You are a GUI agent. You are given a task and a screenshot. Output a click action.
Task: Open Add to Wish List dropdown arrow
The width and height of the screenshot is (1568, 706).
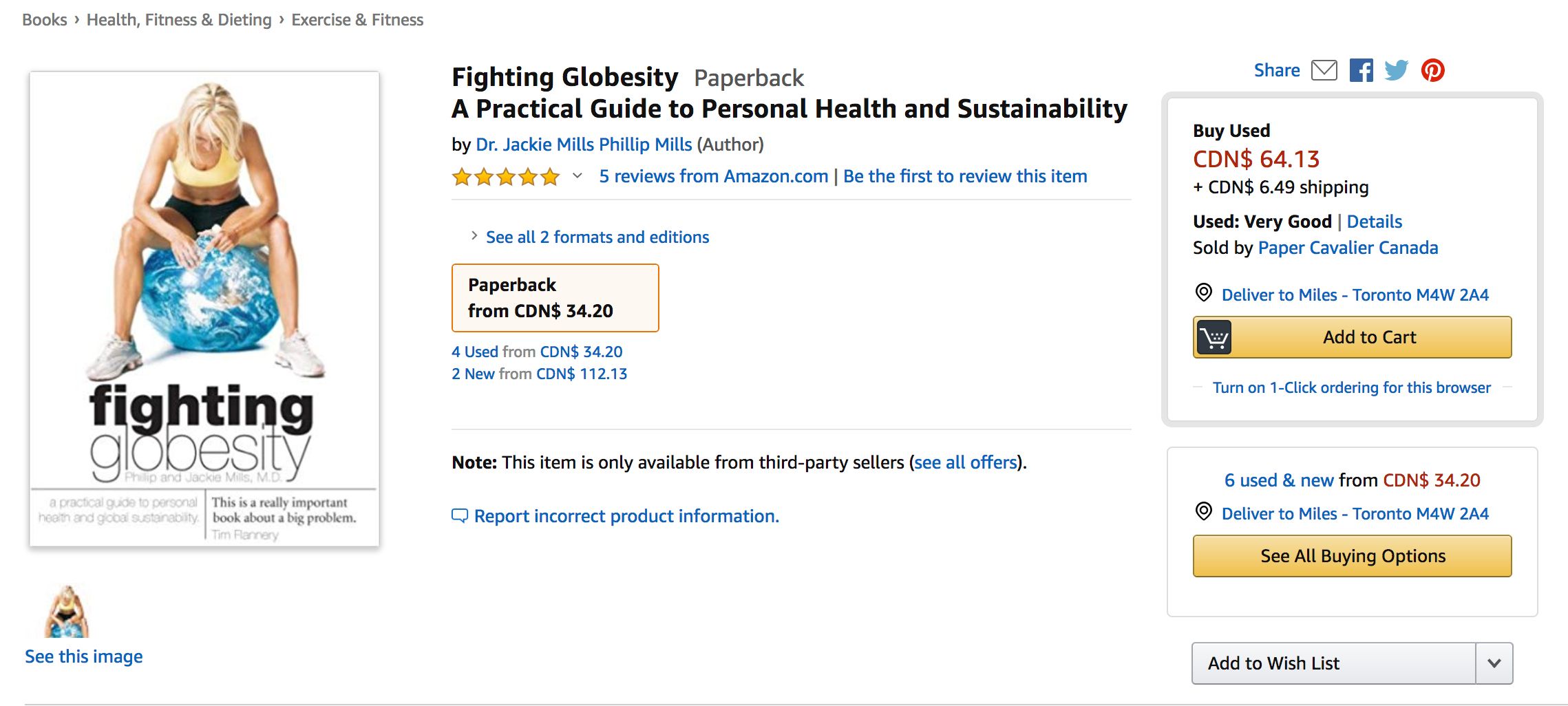1494,663
